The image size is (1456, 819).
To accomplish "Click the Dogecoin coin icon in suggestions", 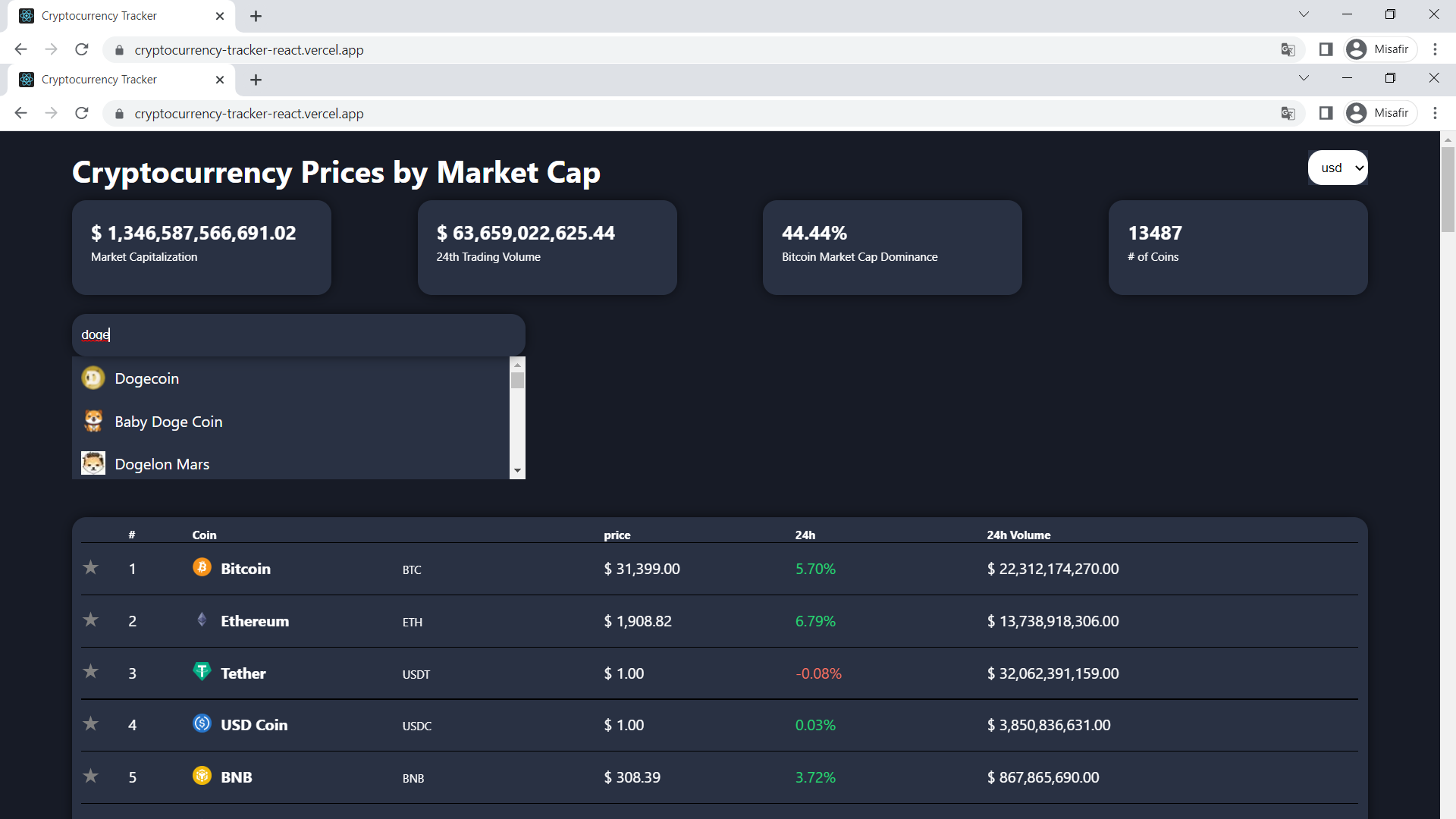I will point(93,378).
